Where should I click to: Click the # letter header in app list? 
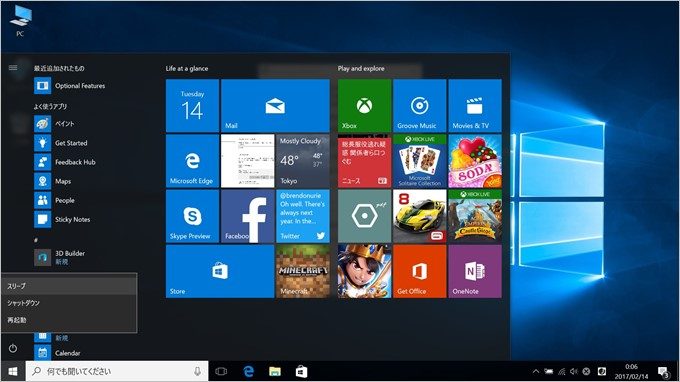[36, 240]
